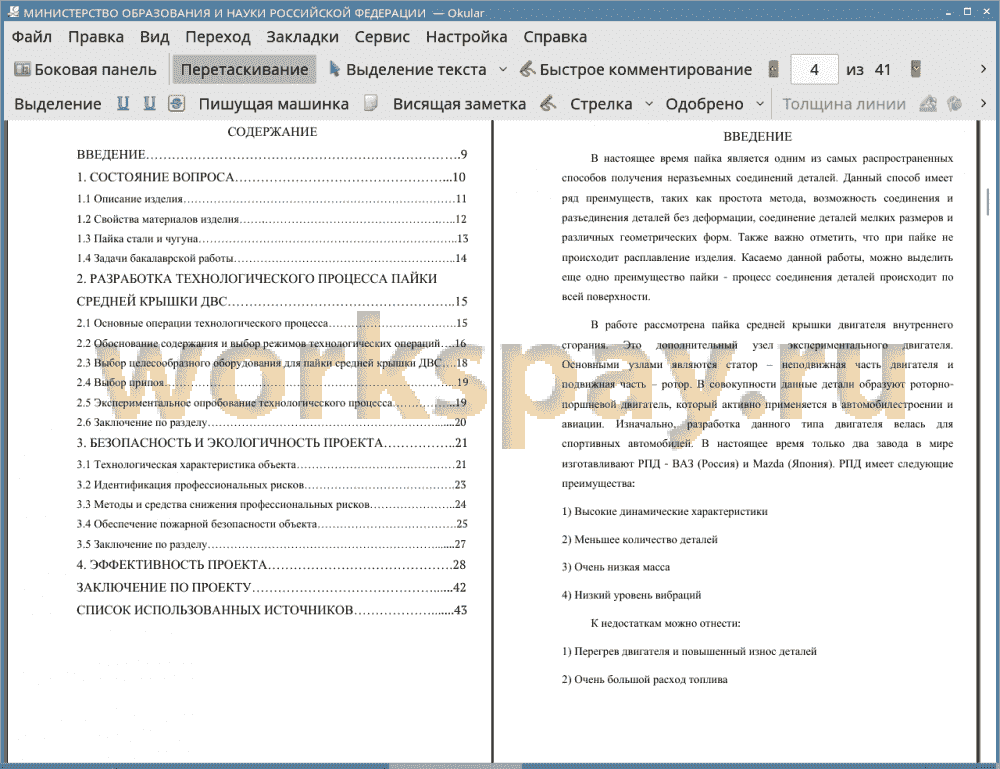Click contents line '1. СОСТОЯНИЕ ВОПРОСА'

tap(272, 177)
